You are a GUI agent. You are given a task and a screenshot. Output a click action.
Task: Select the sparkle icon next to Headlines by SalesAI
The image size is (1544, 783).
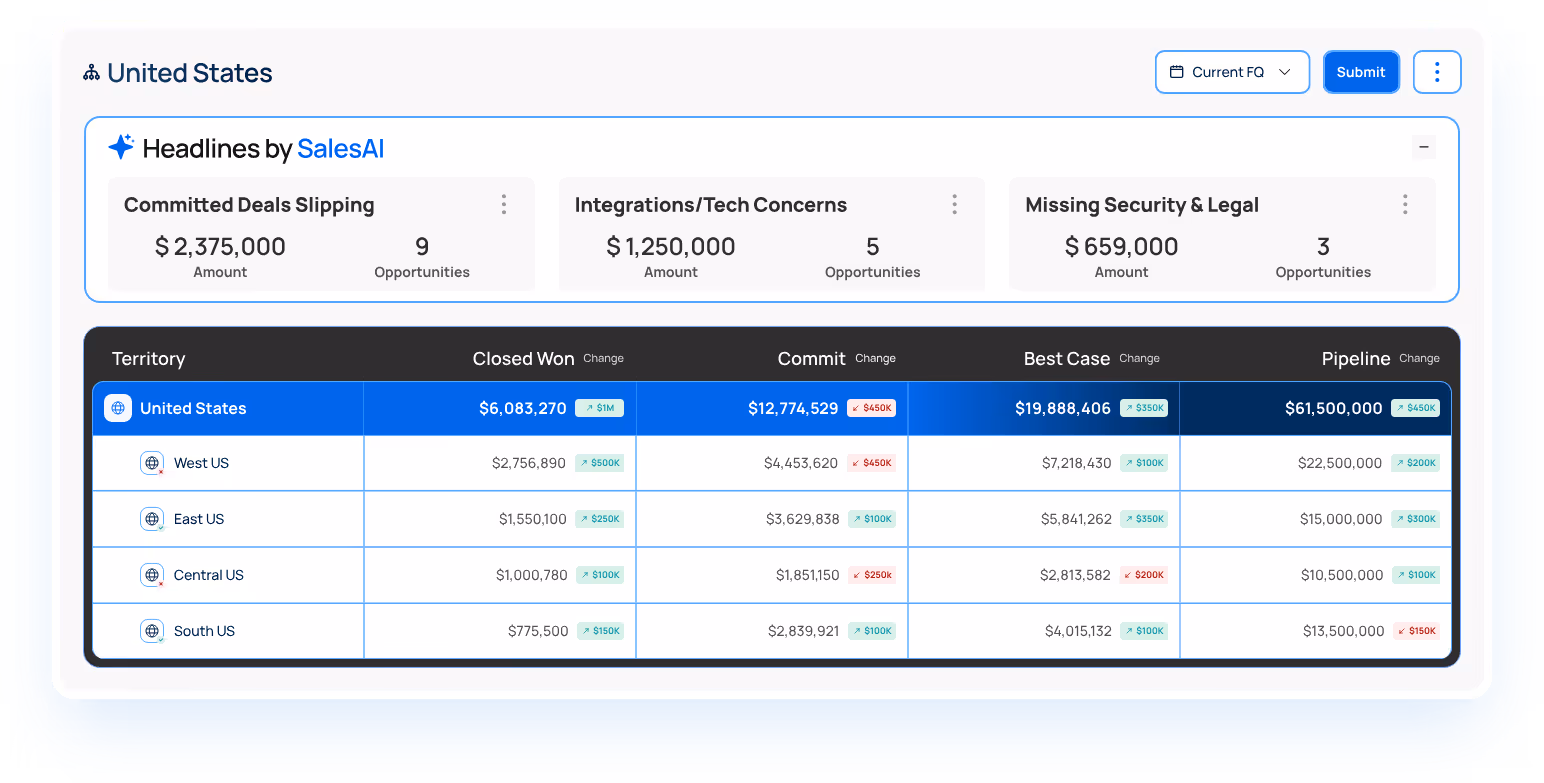tap(121, 146)
